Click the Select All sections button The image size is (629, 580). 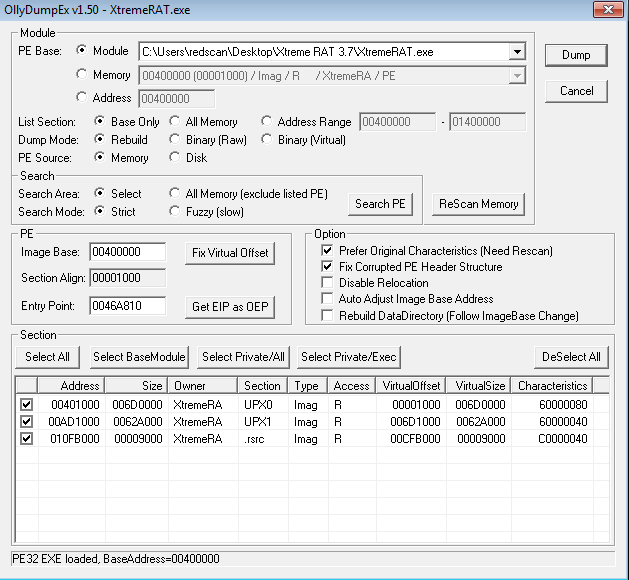[47, 357]
